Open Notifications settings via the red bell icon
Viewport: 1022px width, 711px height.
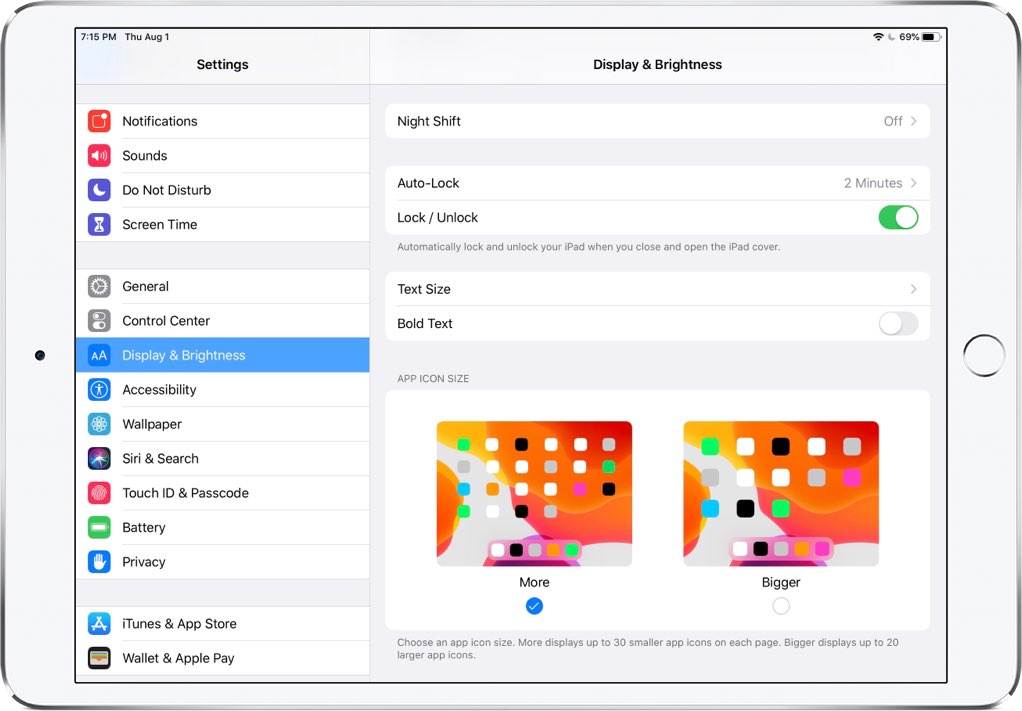point(98,121)
